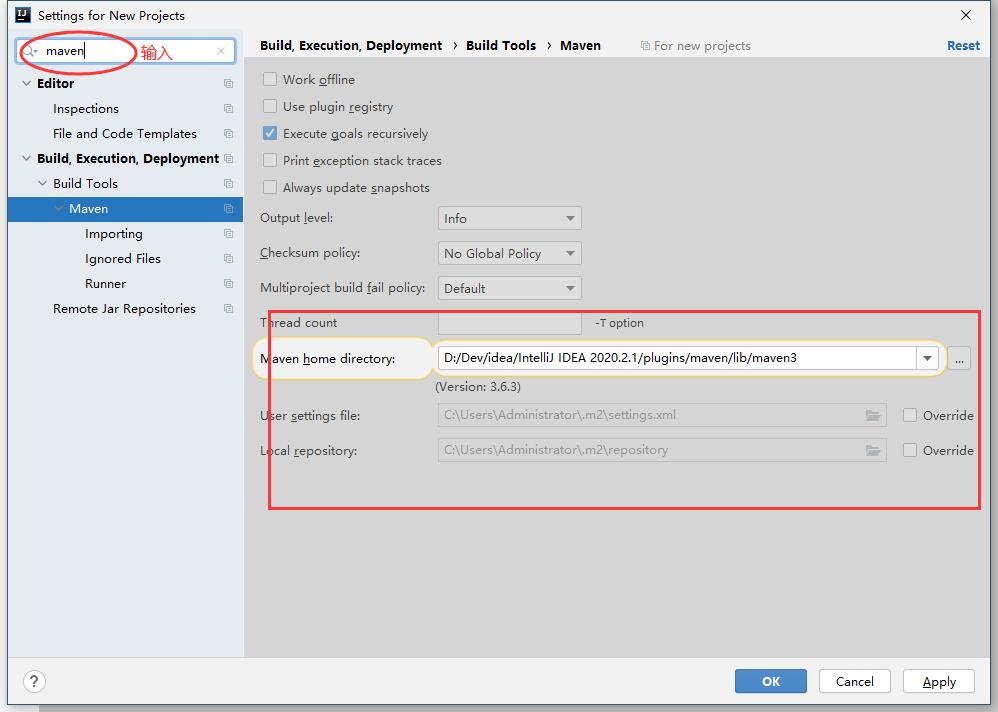
Task: Browse for Maven home directory with ellipsis button
Action: click(959, 358)
